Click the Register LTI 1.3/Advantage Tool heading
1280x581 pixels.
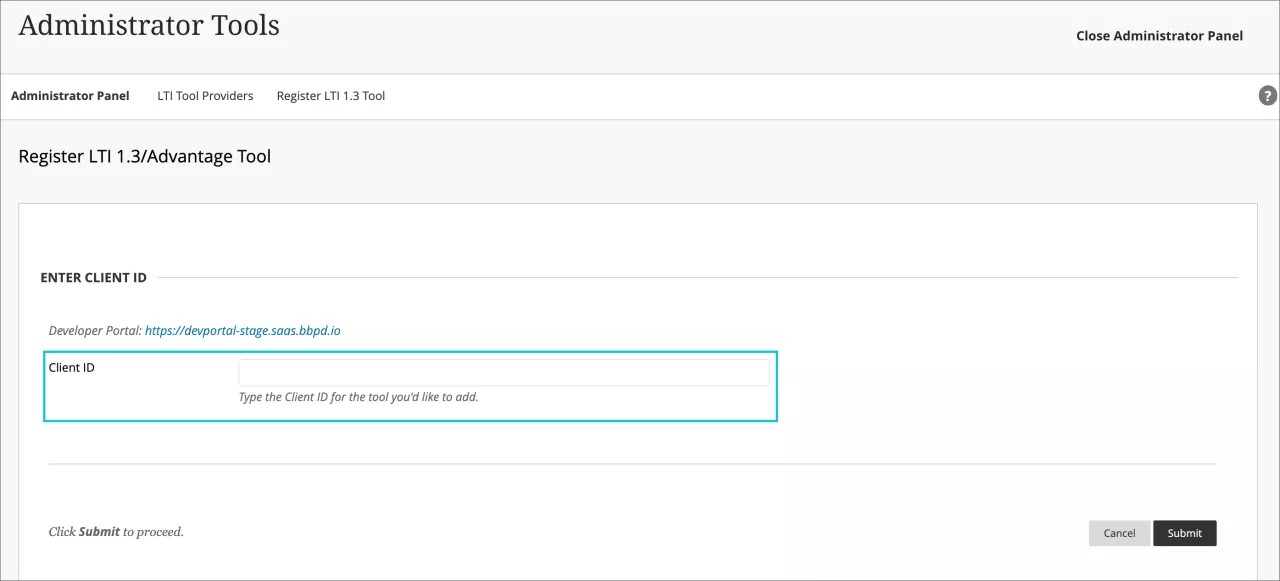pyautogui.click(x=144, y=156)
